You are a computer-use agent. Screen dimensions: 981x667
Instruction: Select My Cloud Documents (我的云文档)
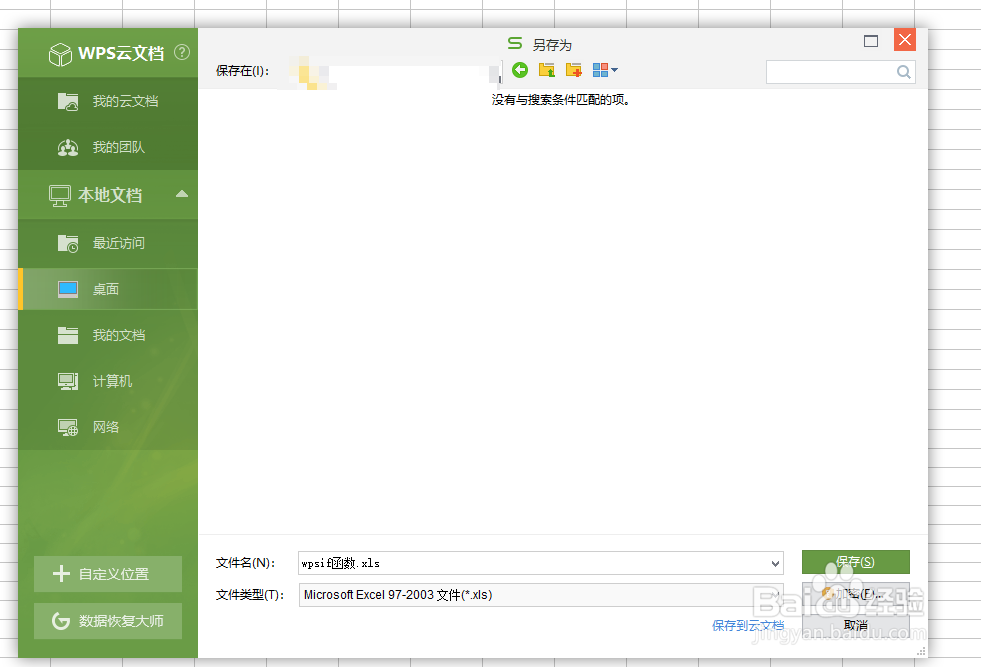108,101
